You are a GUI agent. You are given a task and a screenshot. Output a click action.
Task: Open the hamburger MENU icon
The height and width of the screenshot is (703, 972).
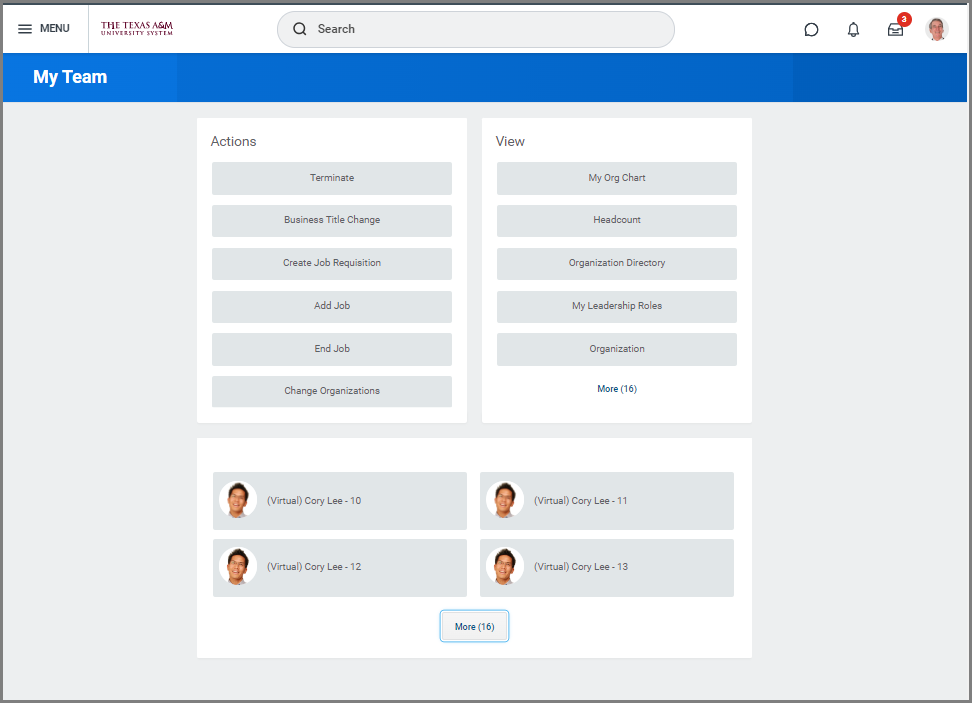click(25, 29)
